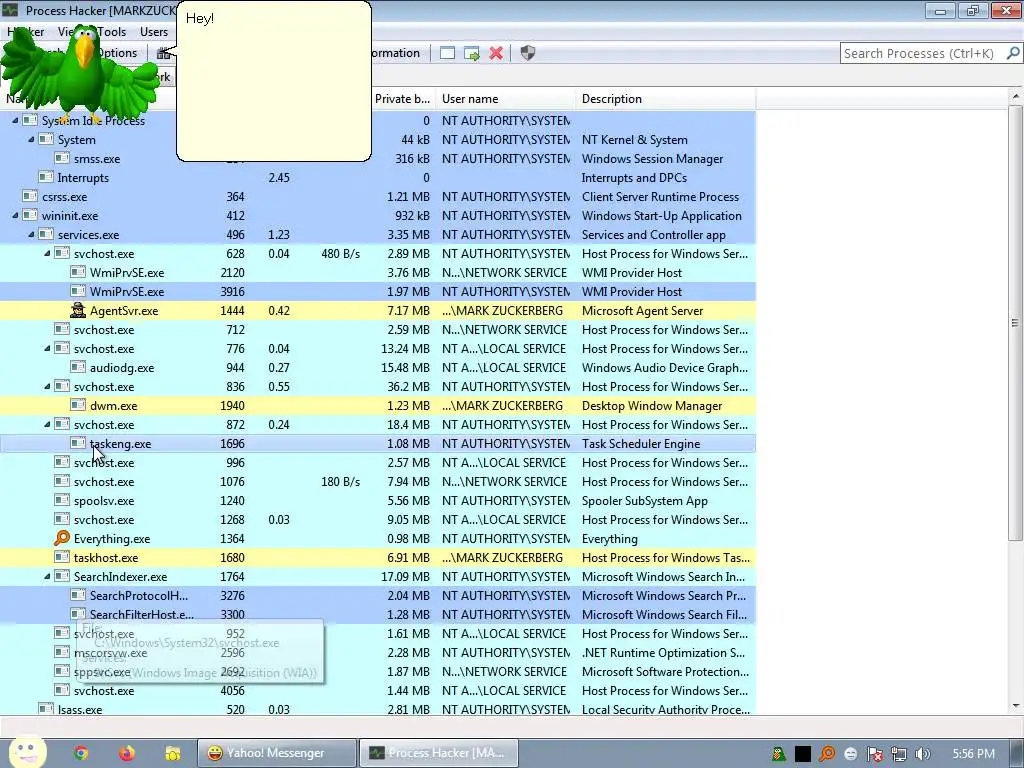
Task: Collapse the System Idle Process tree node
Action: point(15,120)
